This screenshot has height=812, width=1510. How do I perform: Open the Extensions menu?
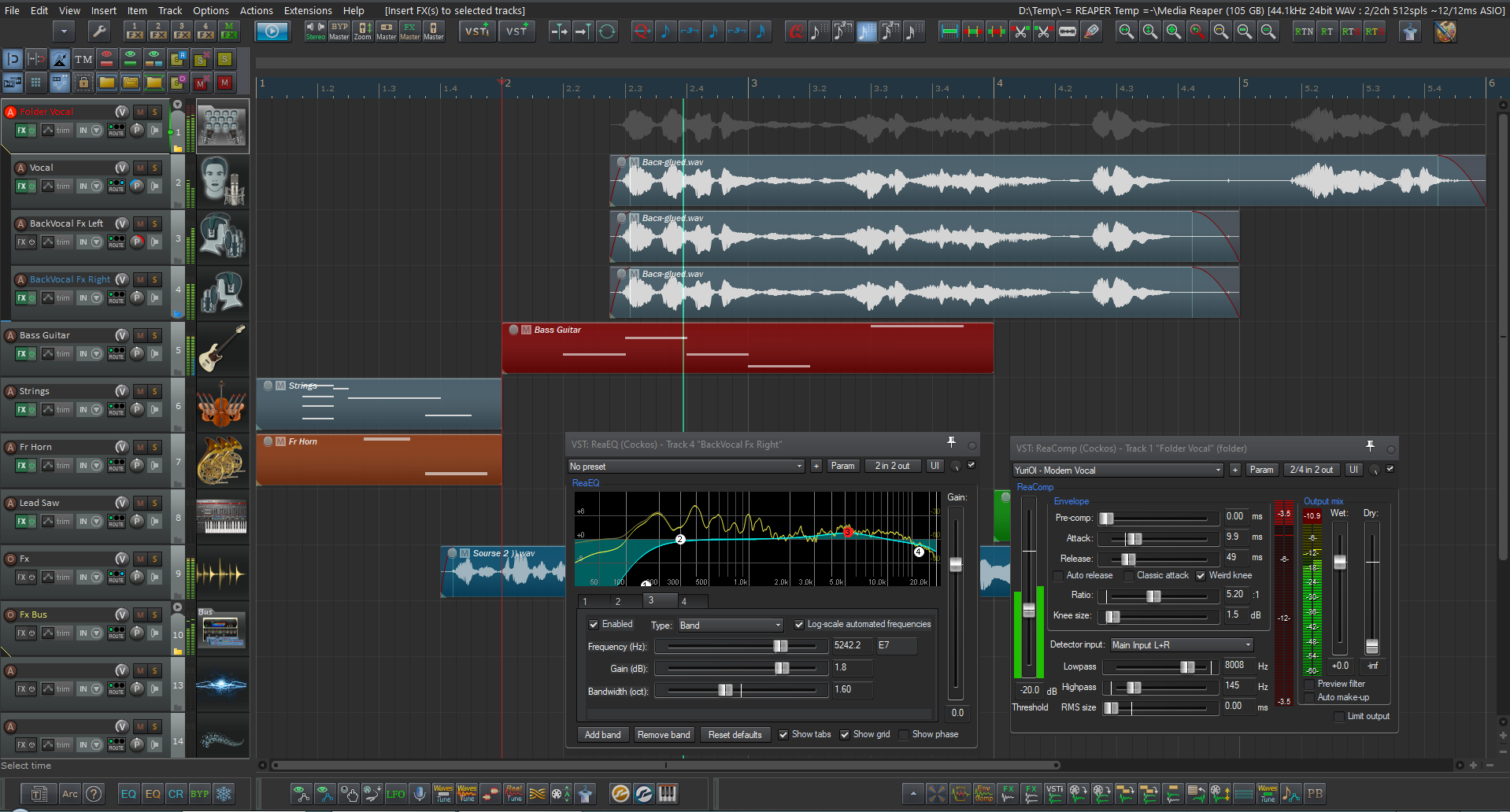click(x=308, y=10)
